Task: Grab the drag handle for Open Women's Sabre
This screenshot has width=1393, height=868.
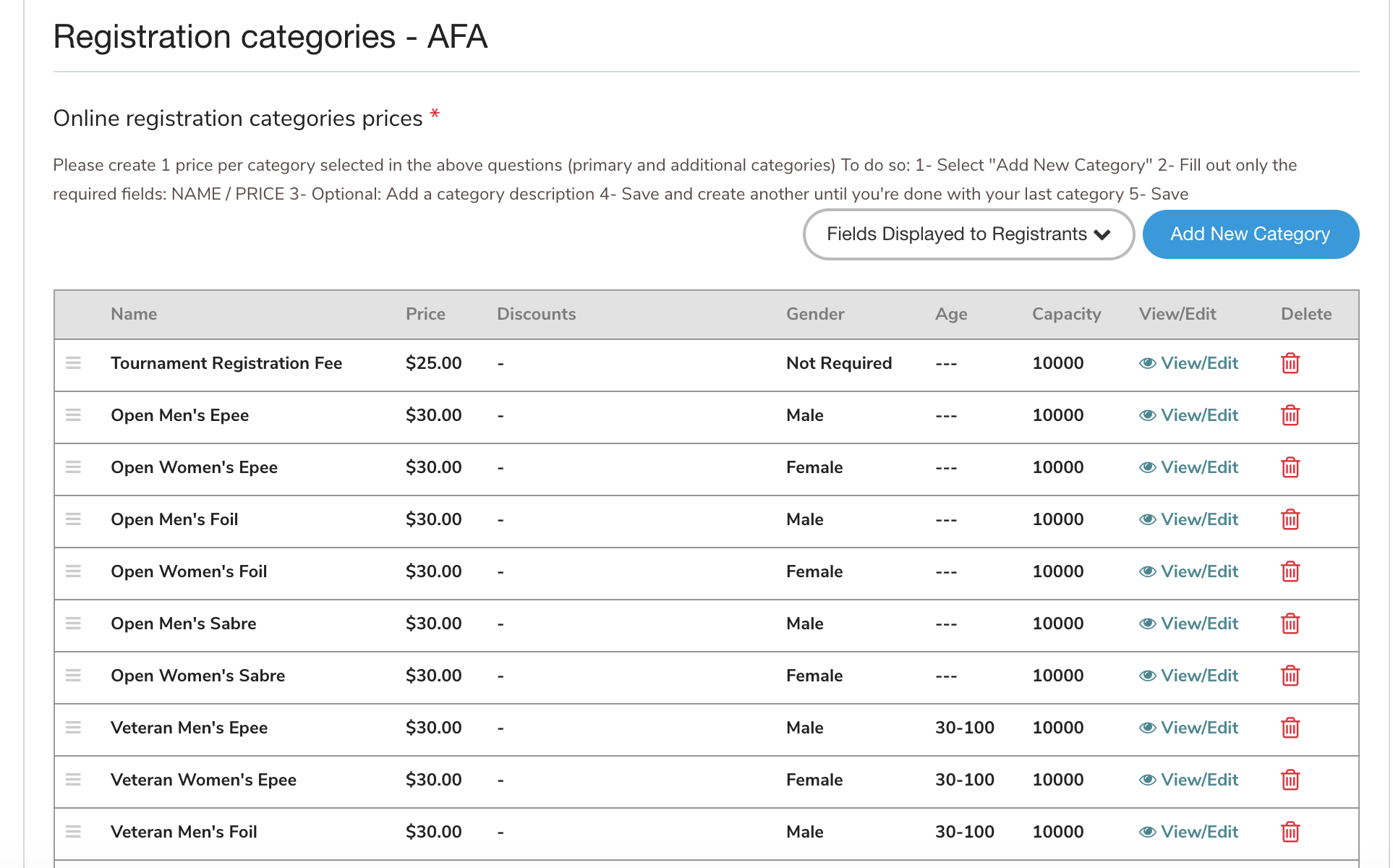Action: (73, 675)
